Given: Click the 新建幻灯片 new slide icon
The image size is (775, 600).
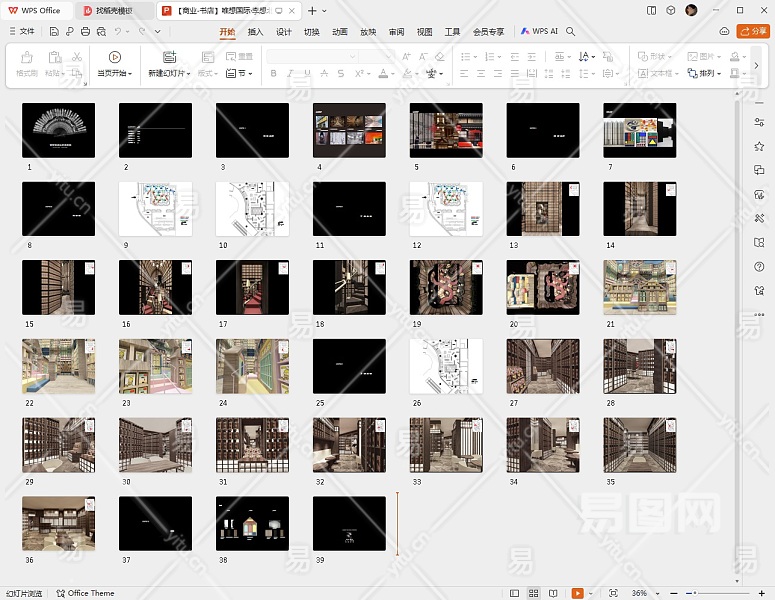Looking at the screenshot, I should click(168, 58).
